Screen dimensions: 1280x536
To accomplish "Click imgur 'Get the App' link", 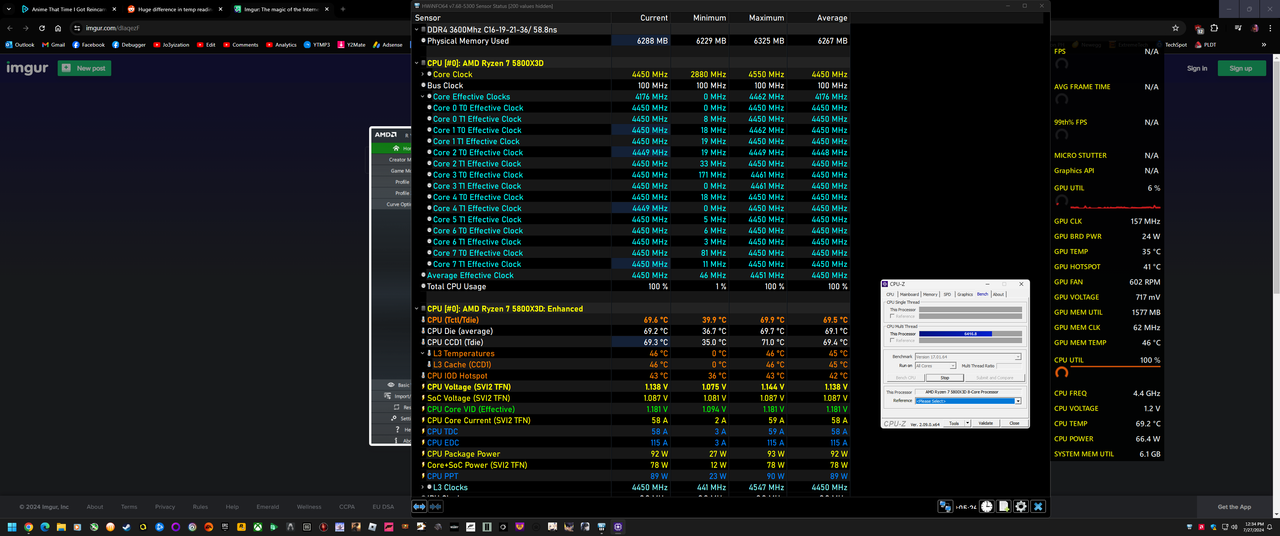I will pyautogui.click(x=1234, y=507).
